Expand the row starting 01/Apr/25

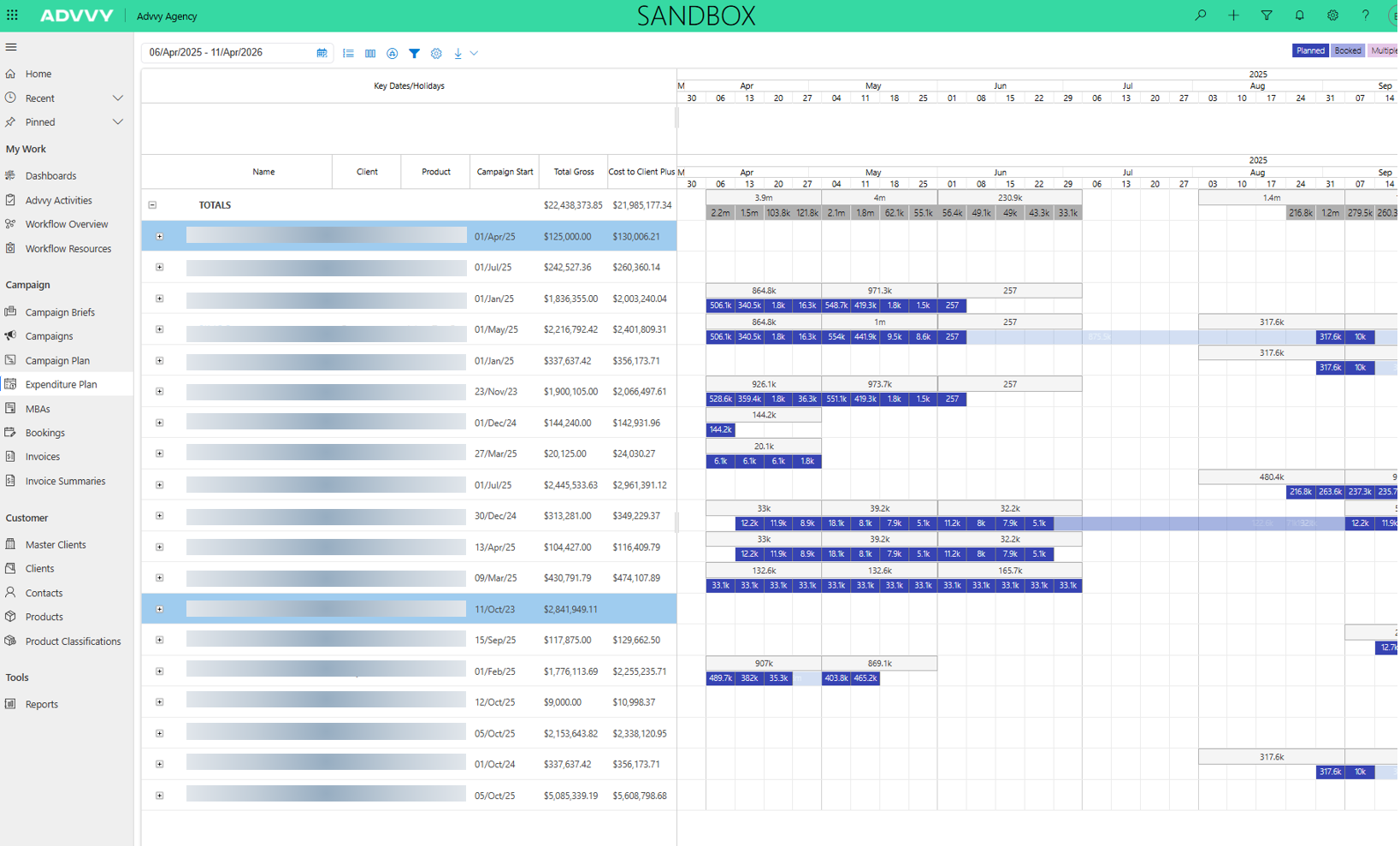160,236
